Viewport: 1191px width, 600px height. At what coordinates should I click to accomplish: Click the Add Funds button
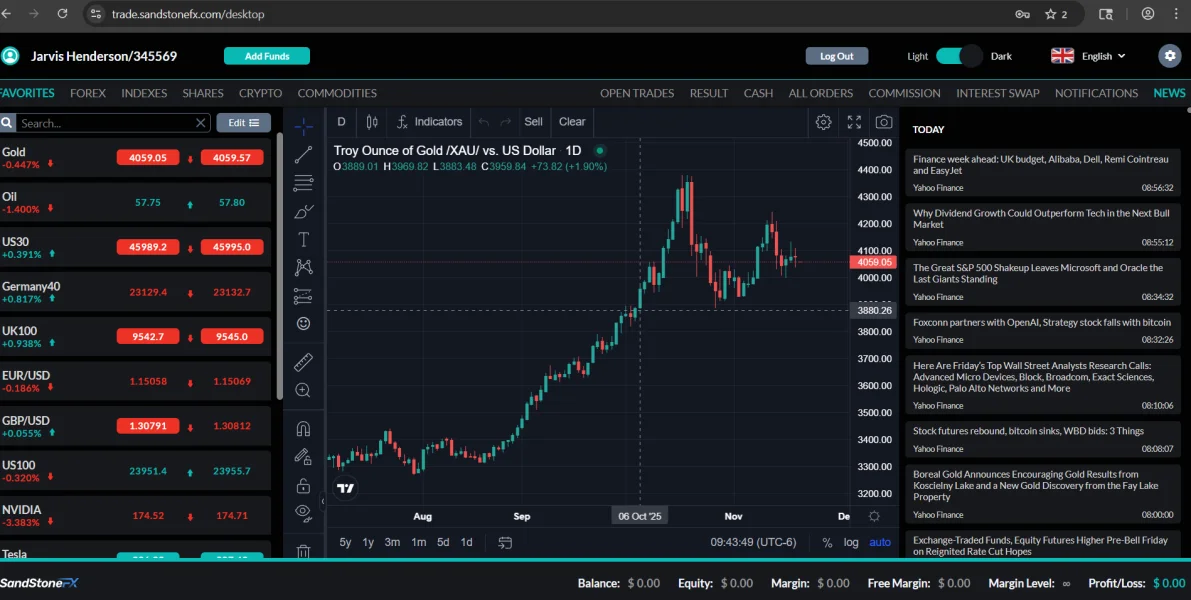267,56
